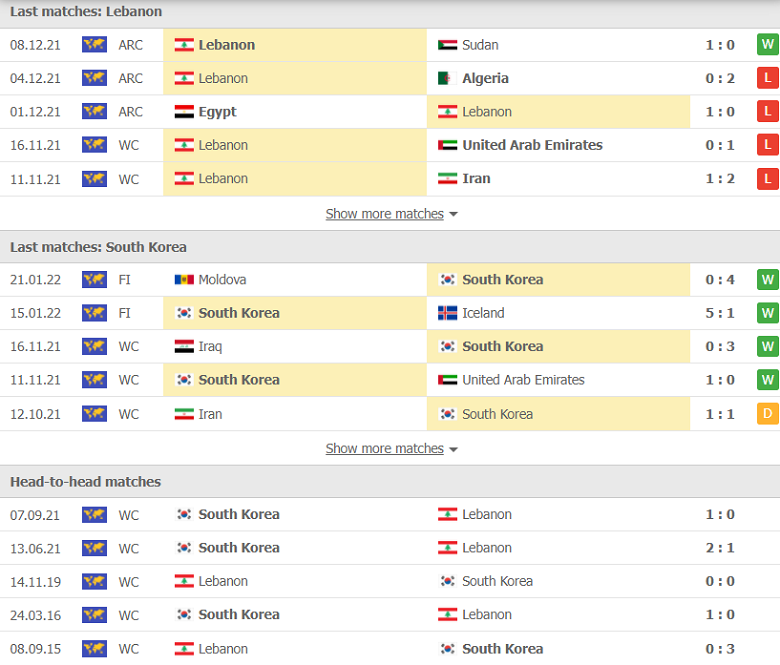Click the Sudan flag icon
The width and height of the screenshot is (780, 665).
click(447, 45)
